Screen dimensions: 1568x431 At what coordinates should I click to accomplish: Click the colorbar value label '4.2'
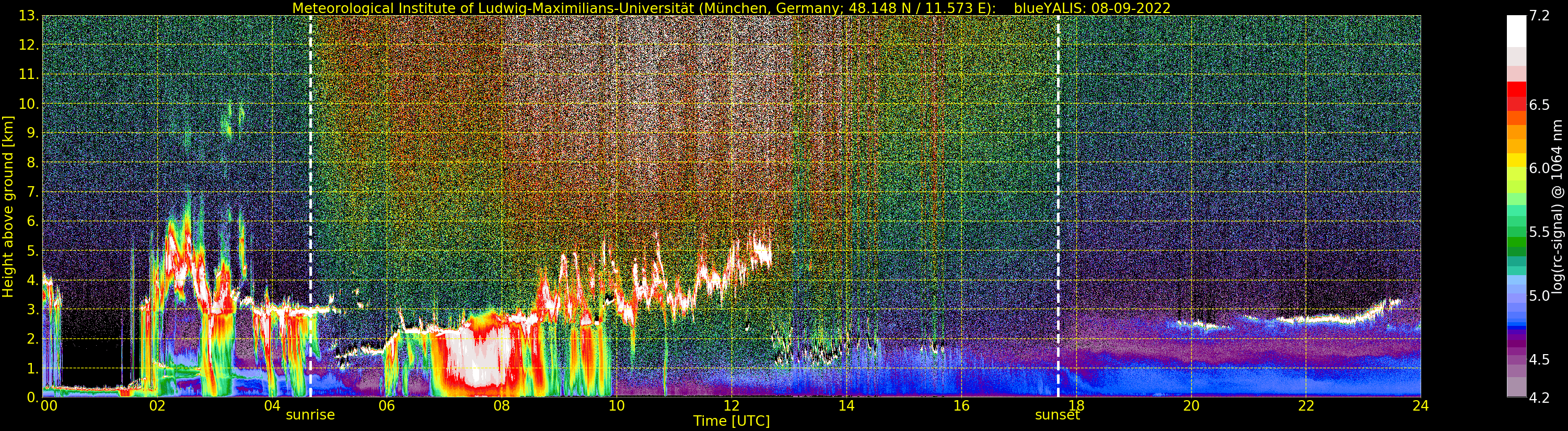click(x=1539, y=398)
